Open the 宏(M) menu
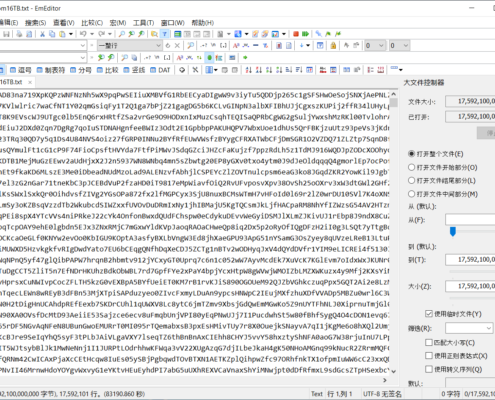The width and height of the screenshot is (495, 400). (118, 23)
